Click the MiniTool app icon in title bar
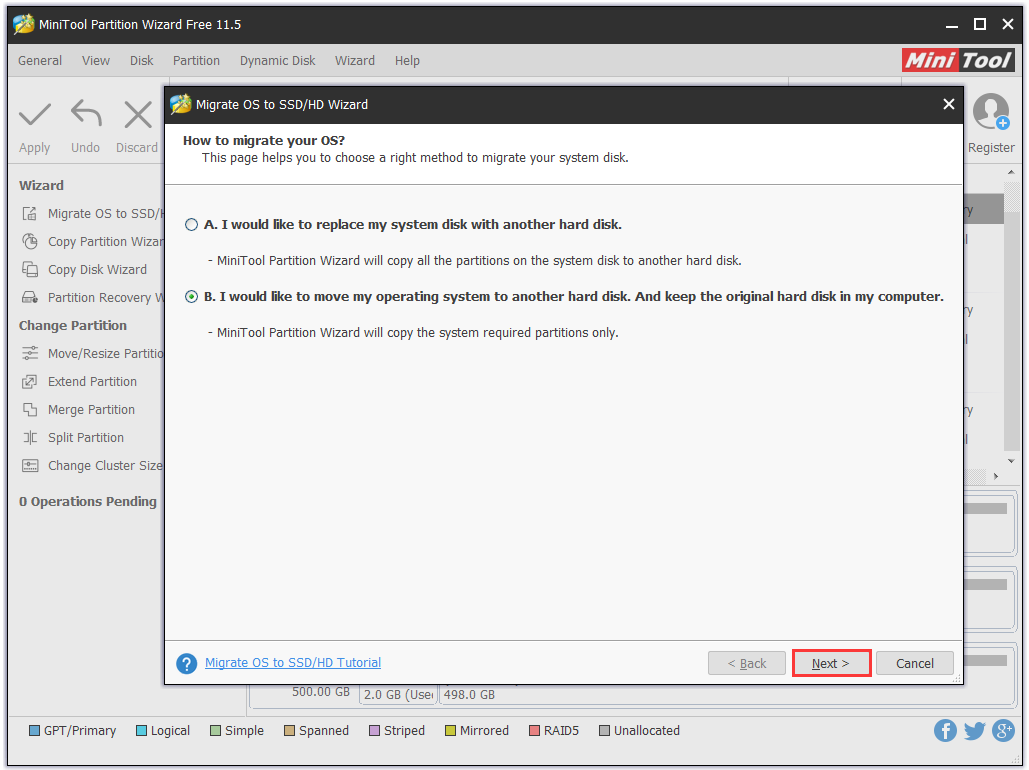 tap(24, 24)
